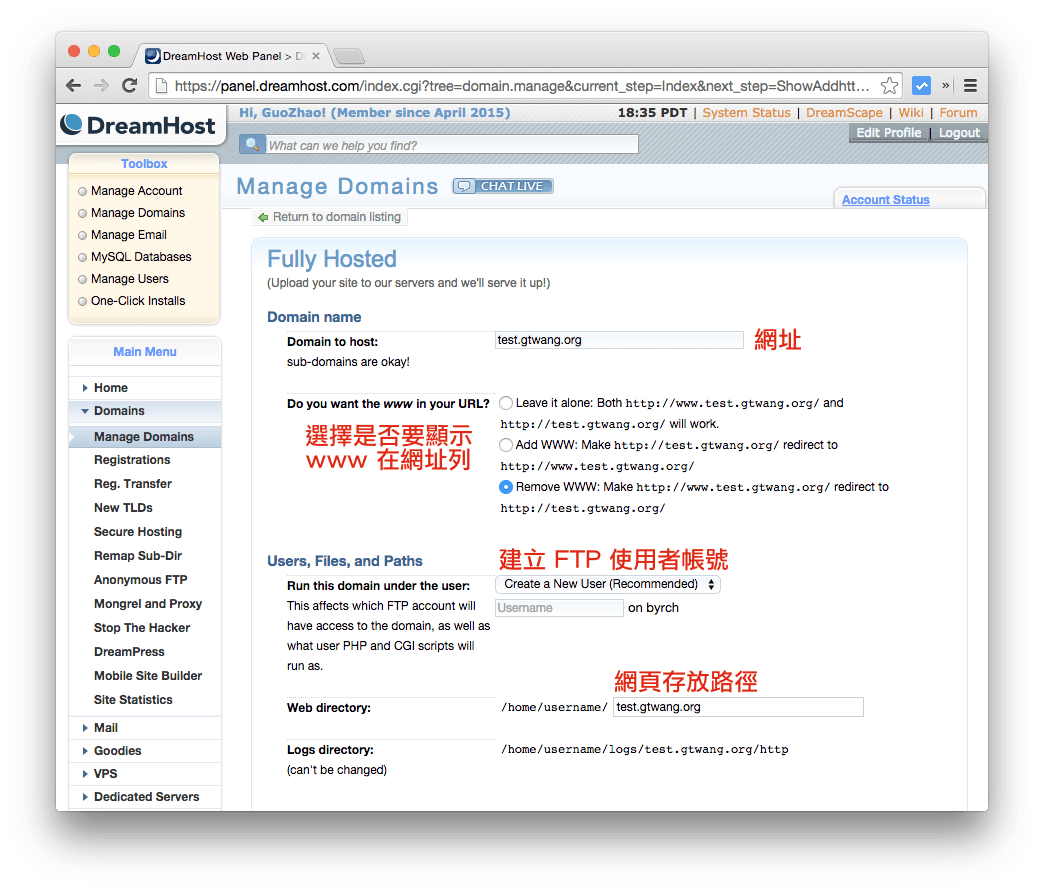This screenshot has height=891, width=1044.
Task: Open the CHAT LIVE support
Action: (502, 186)
